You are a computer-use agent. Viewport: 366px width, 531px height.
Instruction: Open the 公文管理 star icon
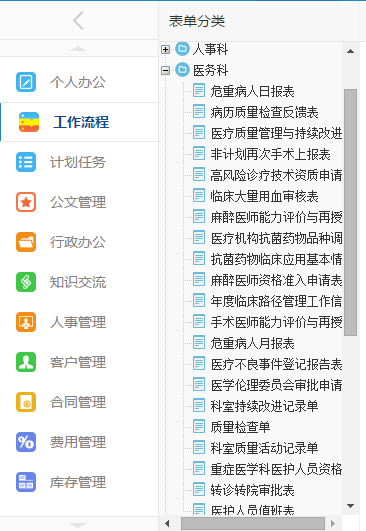(26, 202)
